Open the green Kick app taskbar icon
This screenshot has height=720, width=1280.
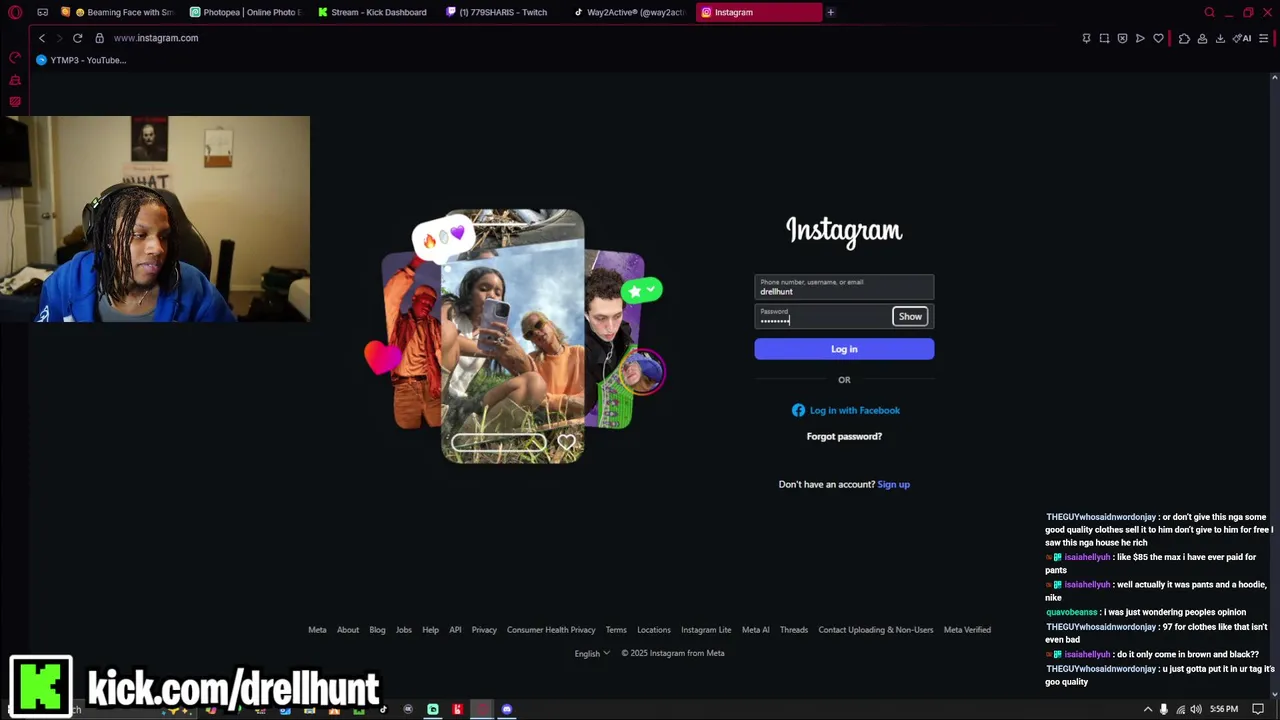[x=433, y=709]
